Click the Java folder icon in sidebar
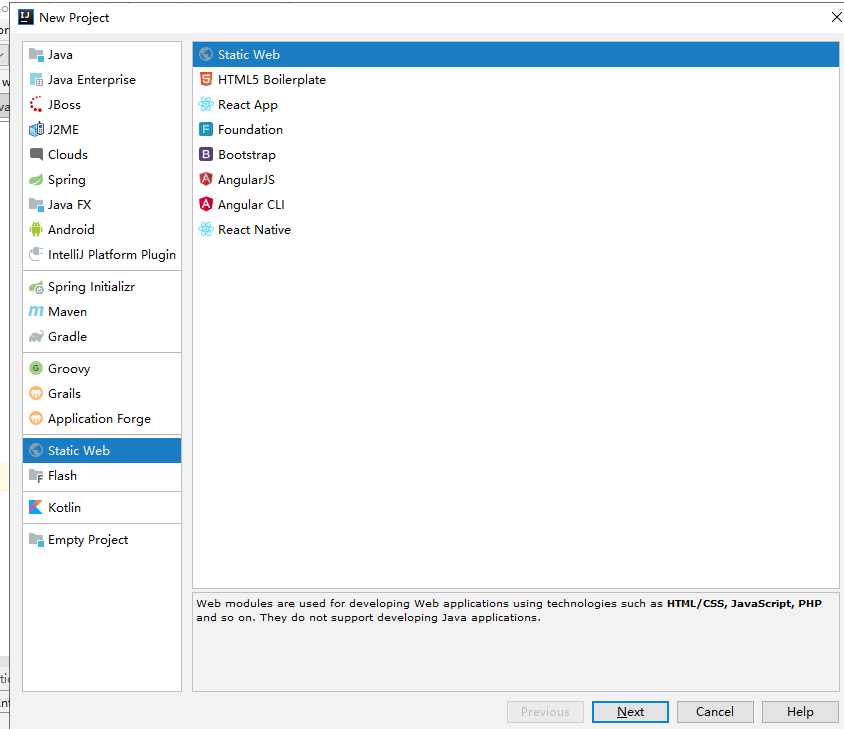This screenshot has height=729, width=844. [36, 54]
